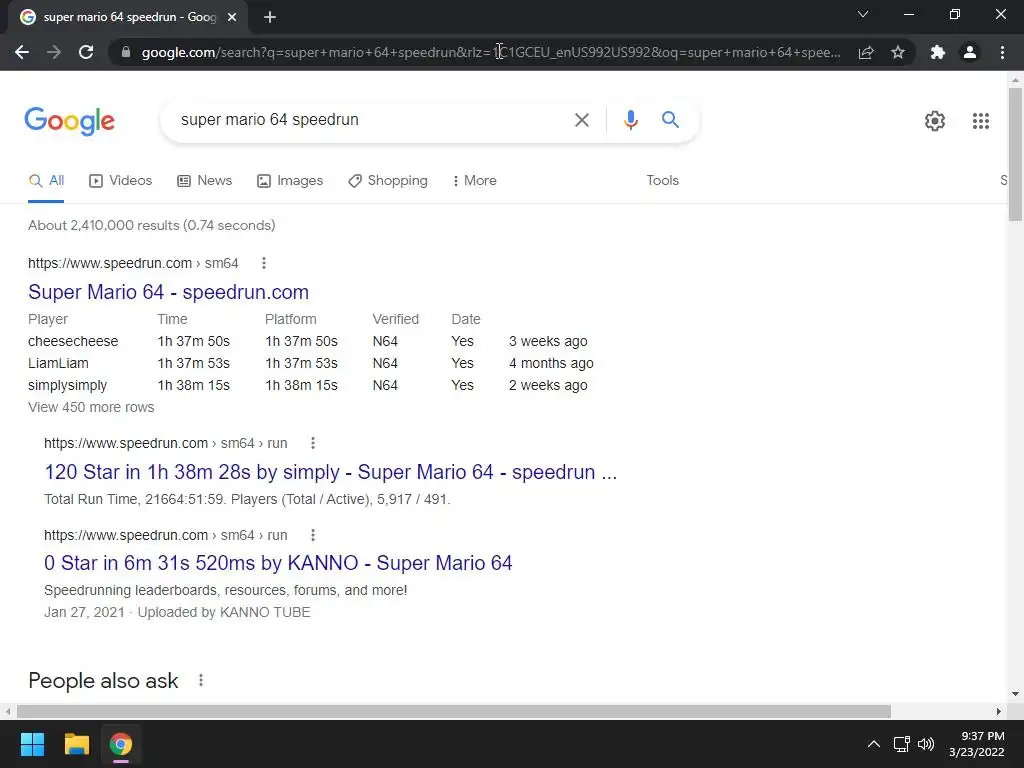The height and width of the screenshot is (768, 1024).
Task: Share this page using the share icon
Action: coord(866,52)
